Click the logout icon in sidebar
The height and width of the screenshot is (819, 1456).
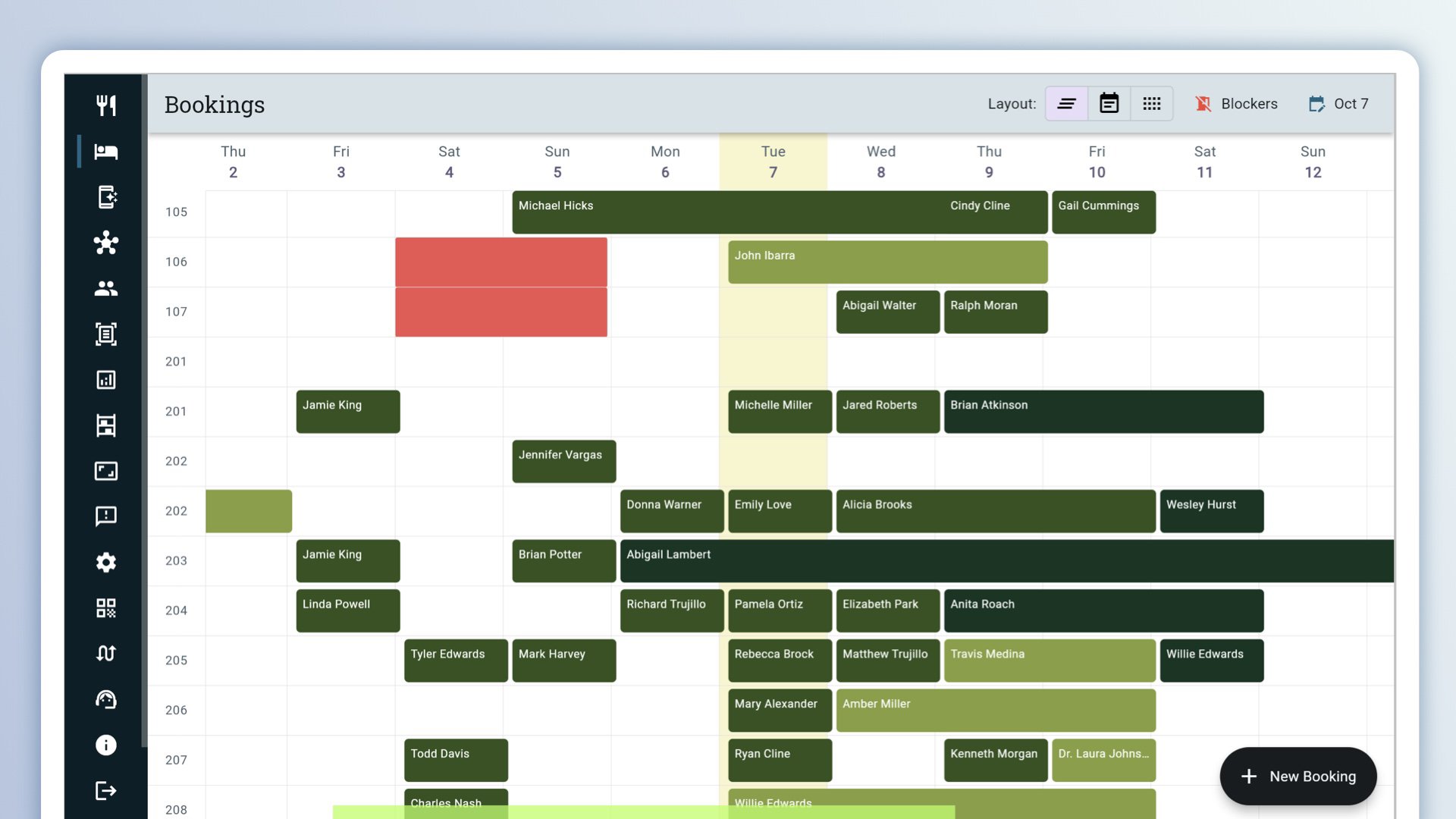click(106, 791)
